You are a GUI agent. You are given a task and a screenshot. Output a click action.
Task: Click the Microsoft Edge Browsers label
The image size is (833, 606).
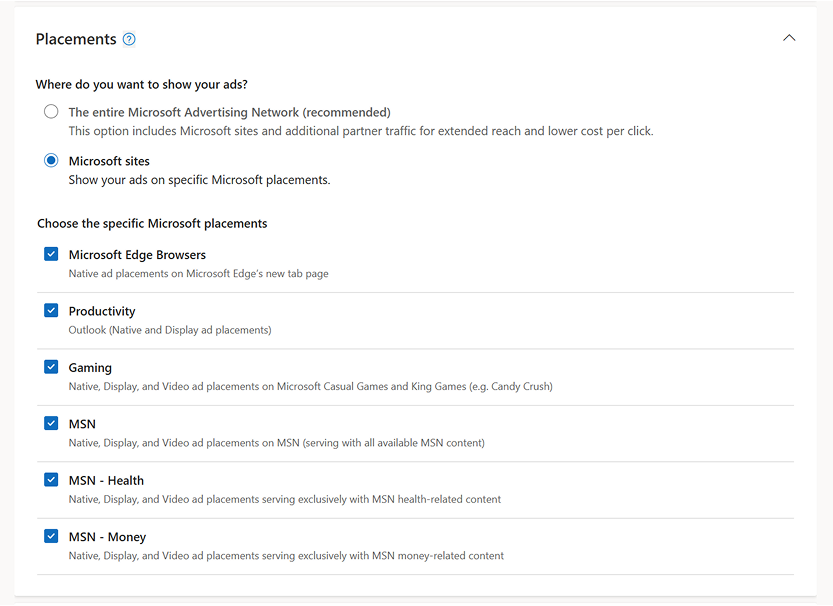(137, 255)
